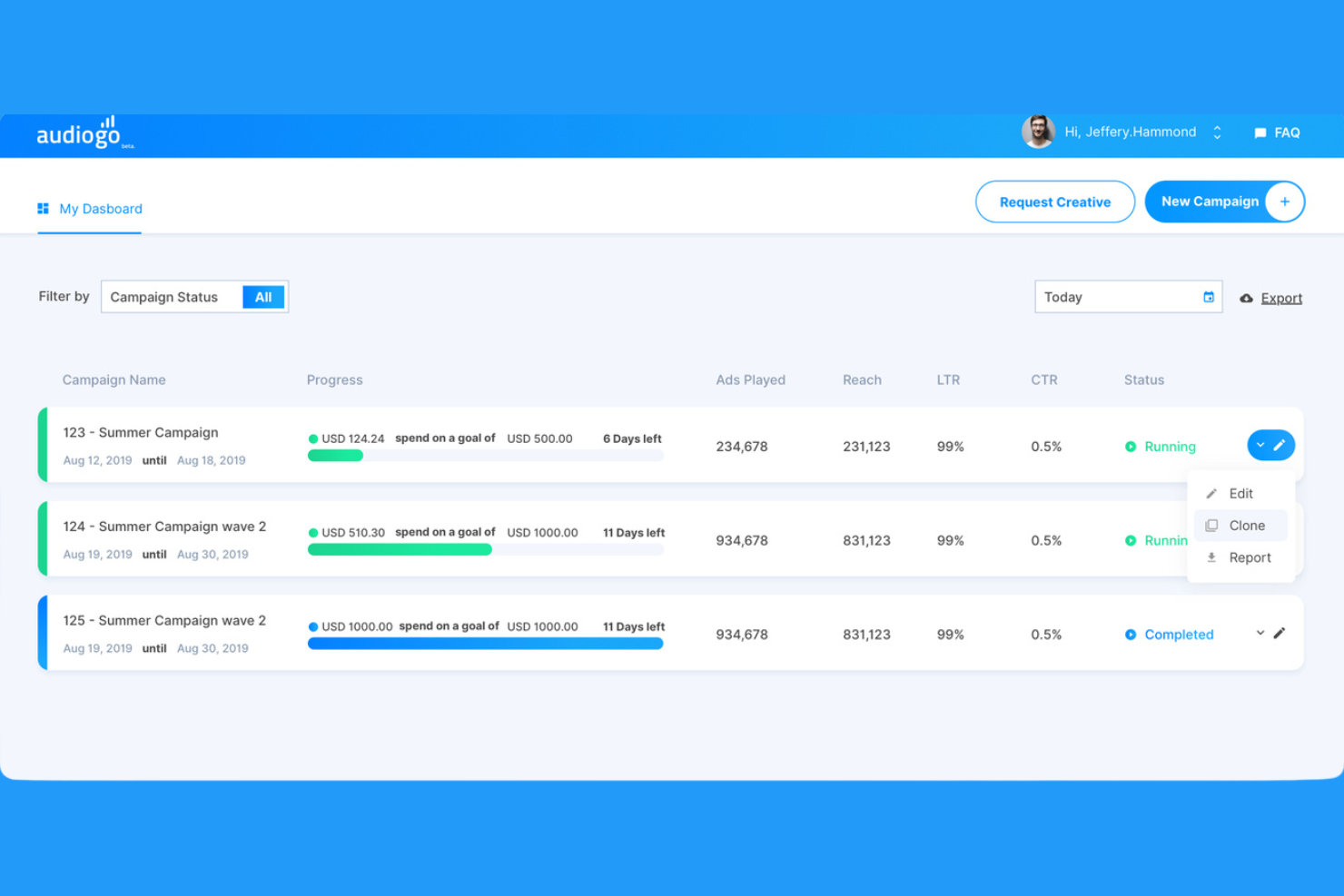The height and width of the screenshot is (896, 1344).
Task: Click Completed status text for campaign 125
Action: (x=1179, y=635)
